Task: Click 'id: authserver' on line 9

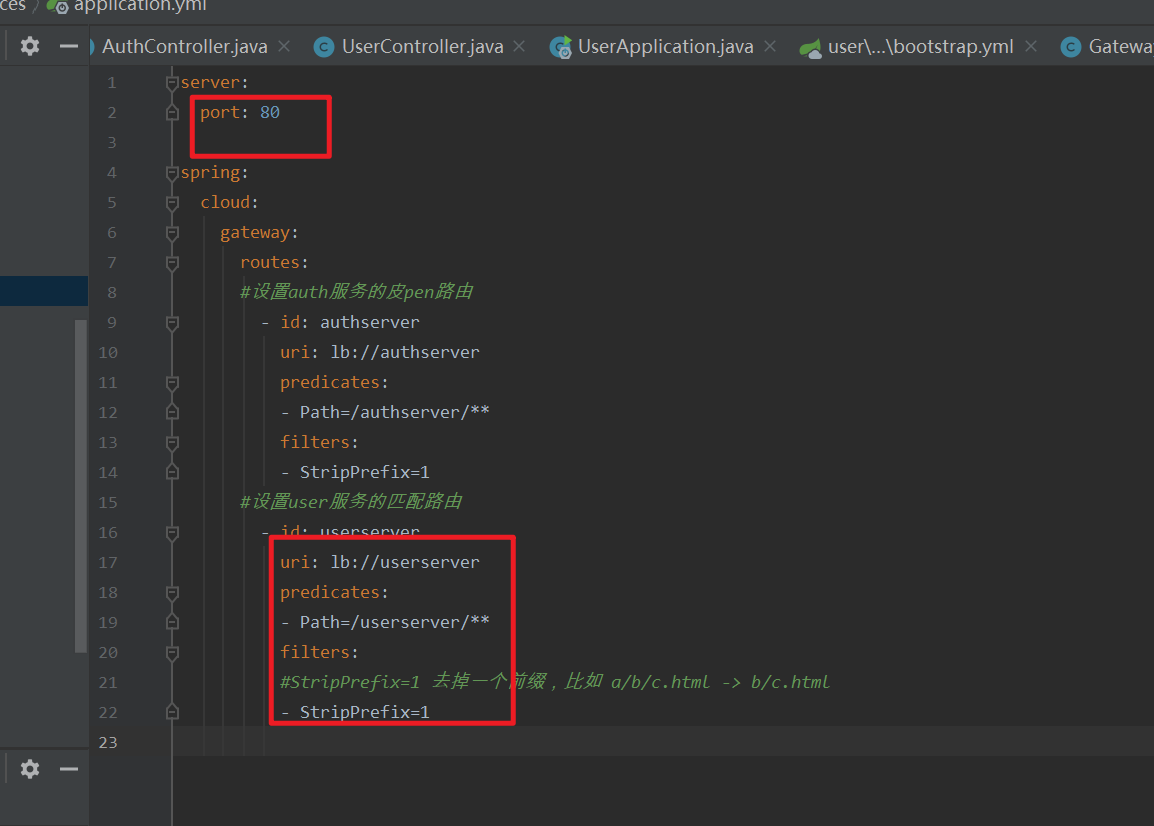Action: pos(350,322)
